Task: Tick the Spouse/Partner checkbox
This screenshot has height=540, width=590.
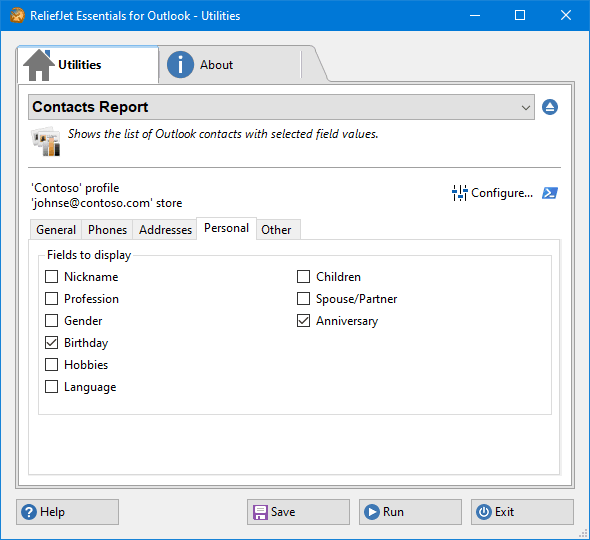Action: [x=303, y=299]
